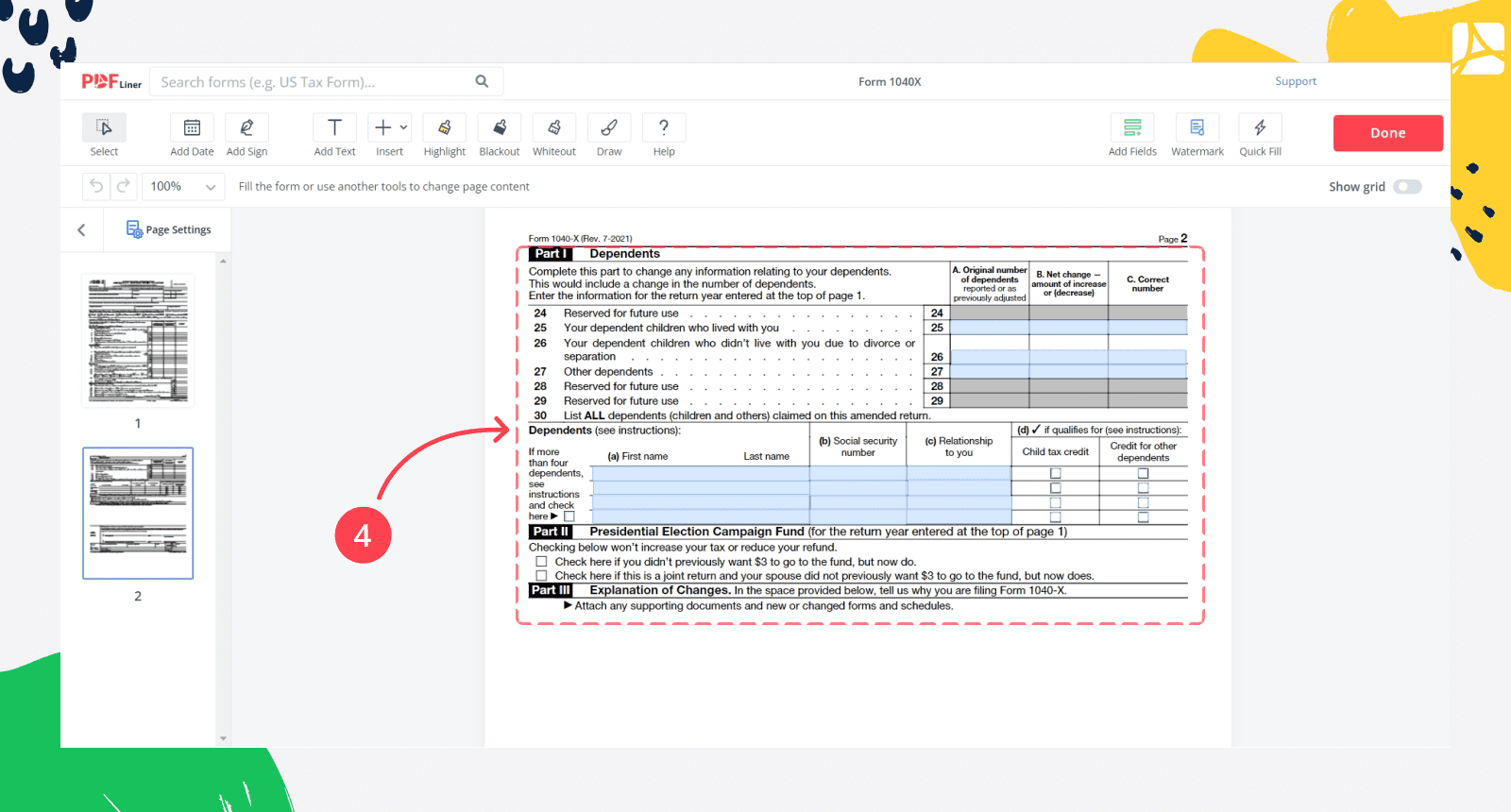The image size is (1511, 812).
Task: Click the red Done button
Action: click(1387, 133)
